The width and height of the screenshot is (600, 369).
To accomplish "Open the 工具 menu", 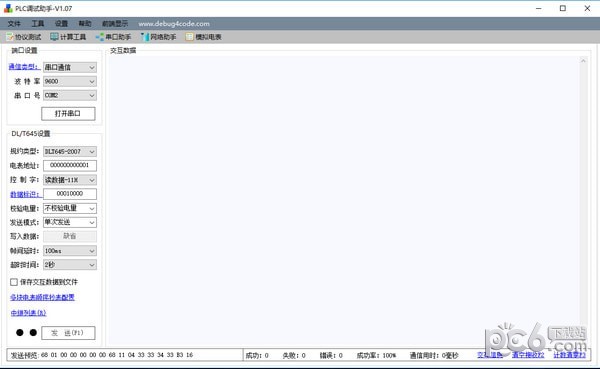I will coord(38,24).
